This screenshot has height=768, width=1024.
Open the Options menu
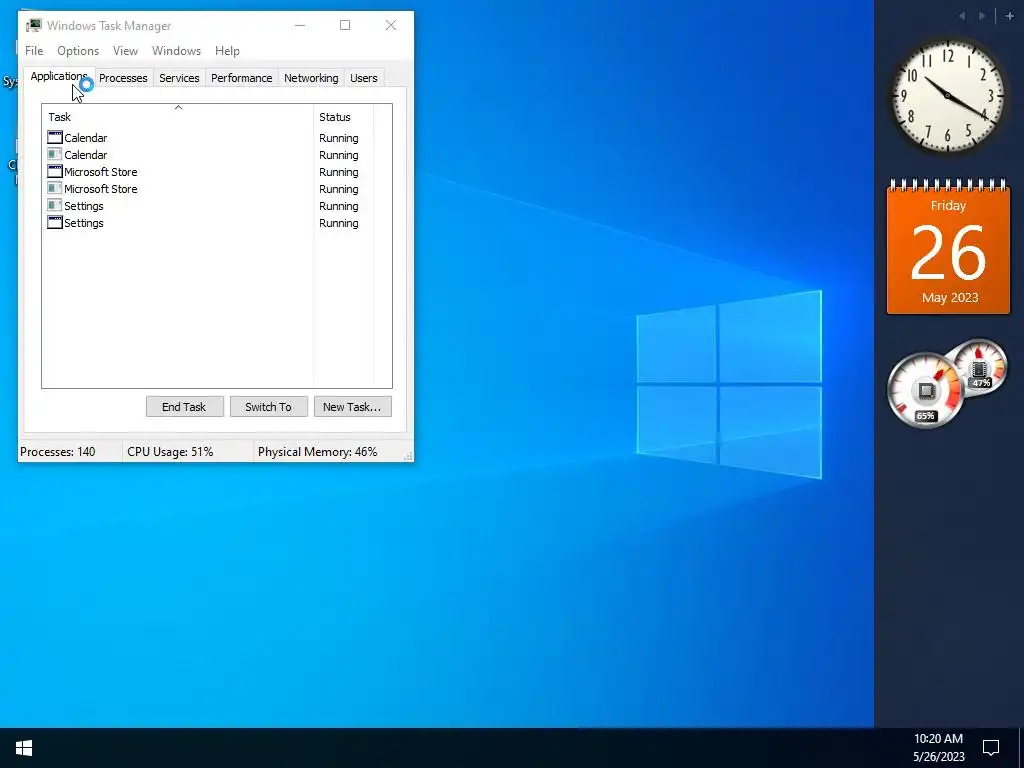(x=78, y=51)
